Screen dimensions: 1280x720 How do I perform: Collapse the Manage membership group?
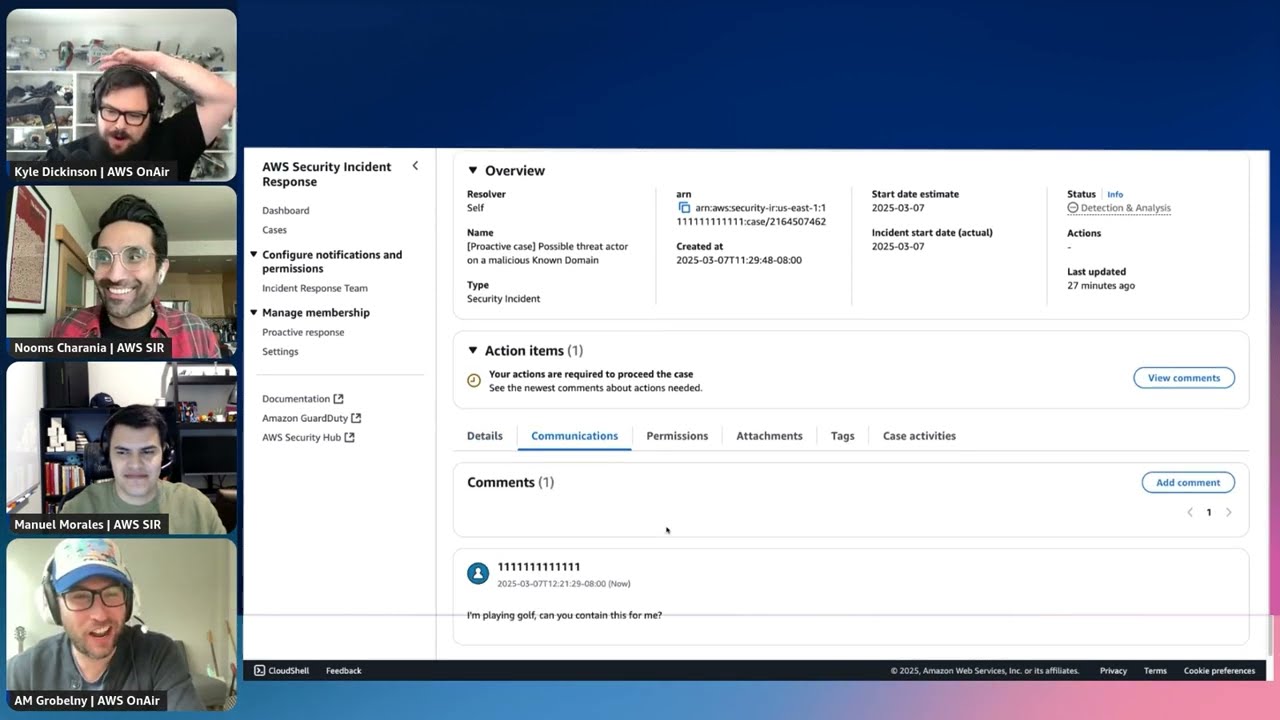(x=254, y=313)
